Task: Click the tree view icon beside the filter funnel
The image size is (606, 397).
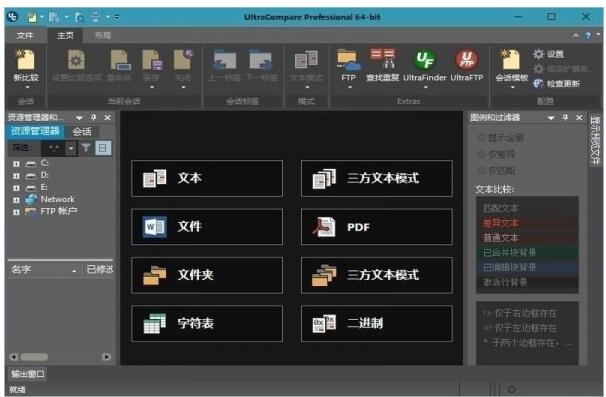Action: coord(103,148)
